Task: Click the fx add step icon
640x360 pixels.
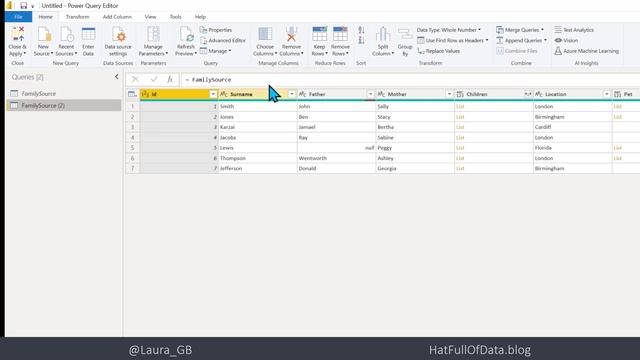Action: (x=170, y=80)
